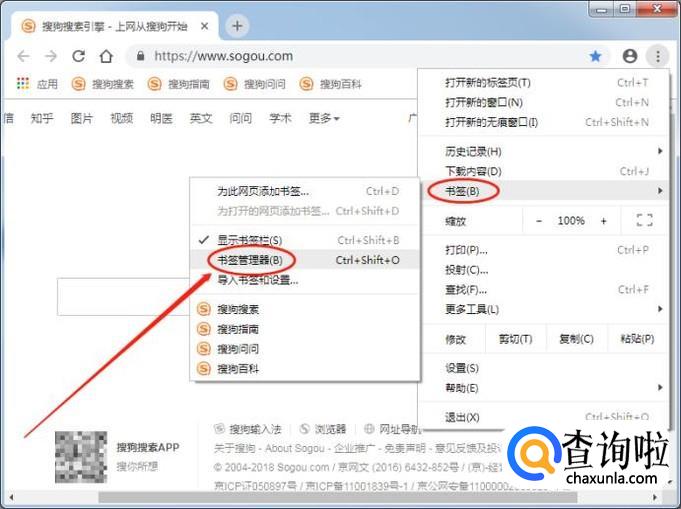Open the 学术 navigation link
681x509 pixels.
pyautogui.click(x=280, y=118)
